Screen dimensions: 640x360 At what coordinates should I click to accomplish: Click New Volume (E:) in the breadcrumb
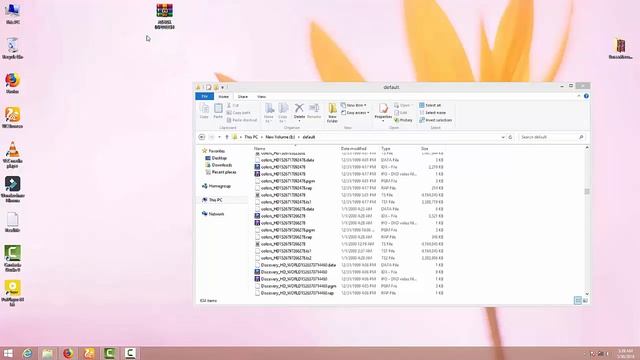280,137
